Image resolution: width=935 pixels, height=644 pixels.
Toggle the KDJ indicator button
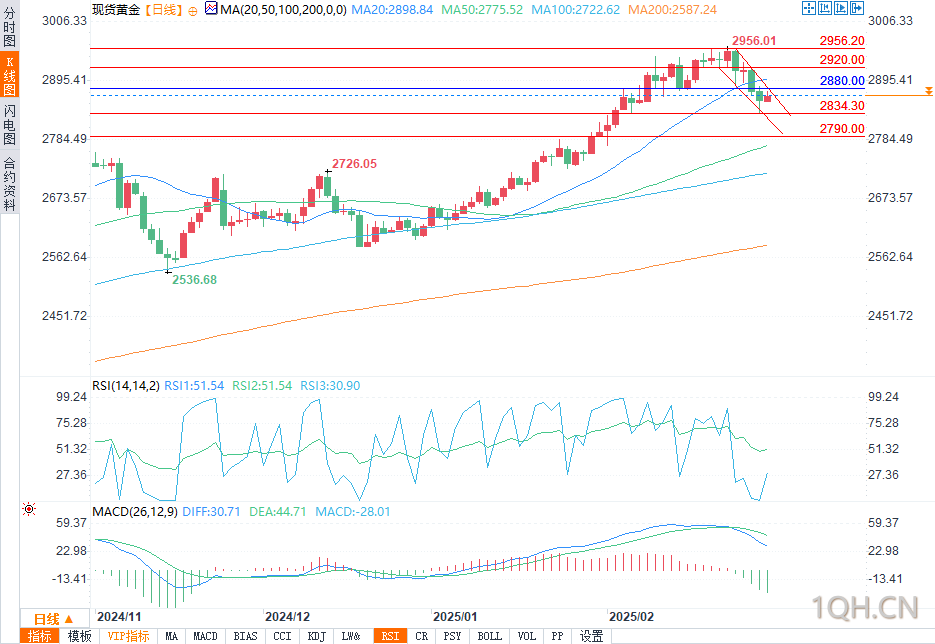point(317,636)
